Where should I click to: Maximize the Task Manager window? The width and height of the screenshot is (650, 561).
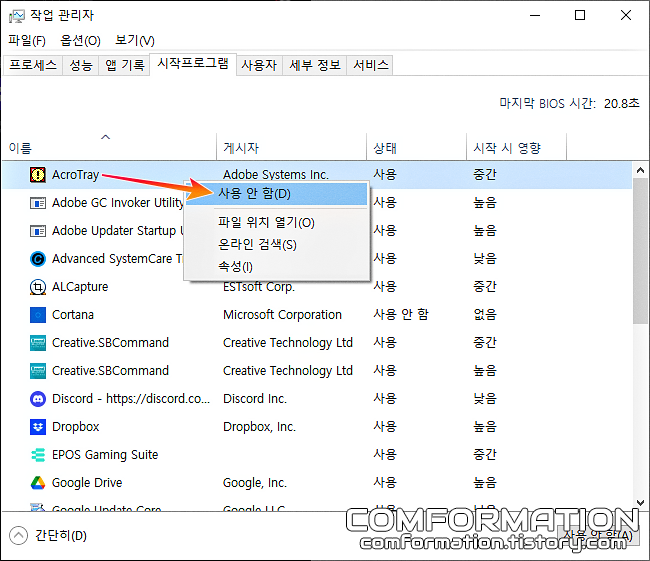pyautogui.click(x=580, y=16)
